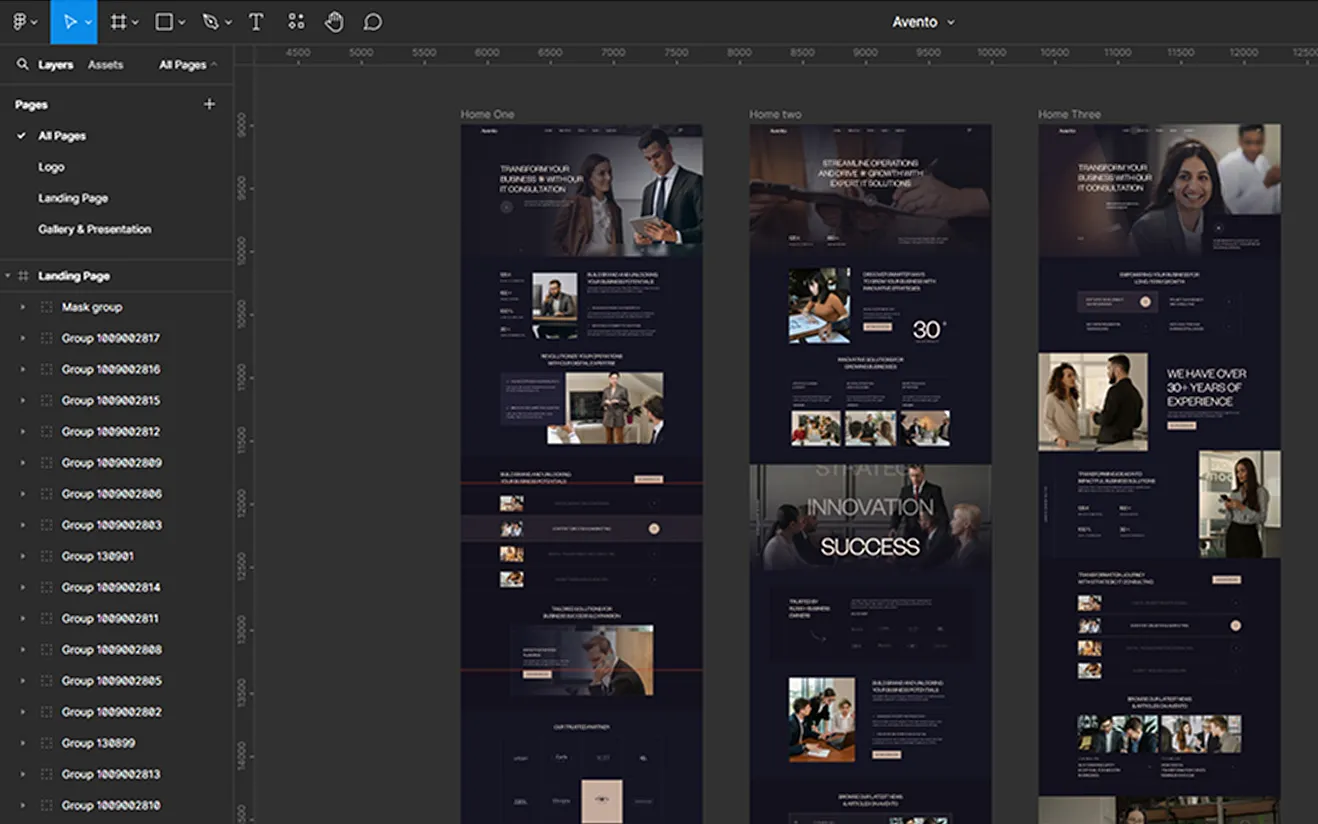Viewport: 1318px width, 824px height.
Task: Expand layer Group 1000002803
Action: pos(23,525)
